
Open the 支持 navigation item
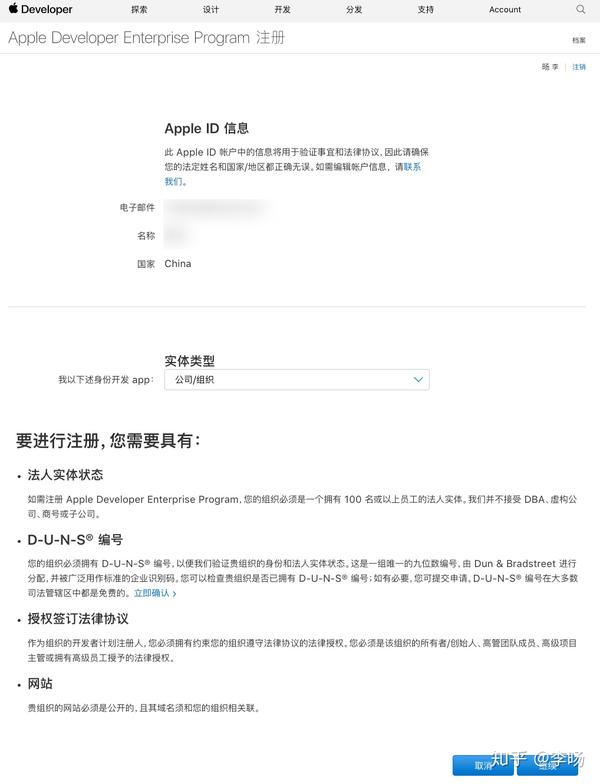pyautogui.click(x=426, y=10)
